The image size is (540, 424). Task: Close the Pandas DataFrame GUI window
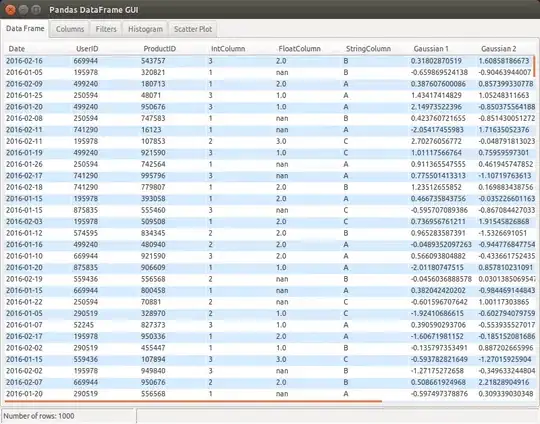pyautogui.click(x=11, y=10)
